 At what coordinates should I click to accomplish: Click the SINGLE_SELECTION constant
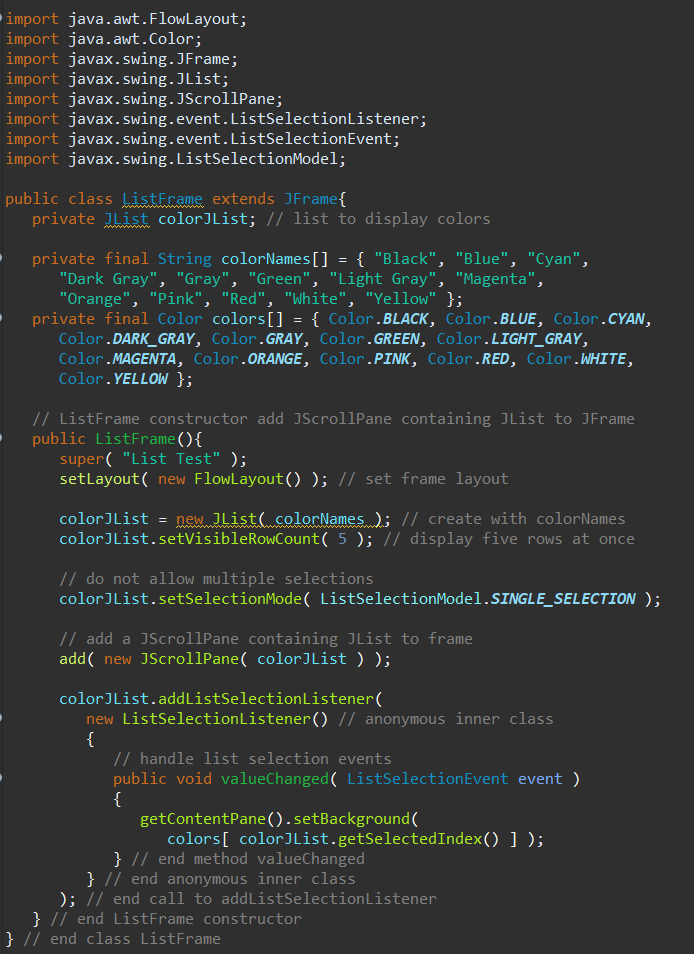[563, 599]
